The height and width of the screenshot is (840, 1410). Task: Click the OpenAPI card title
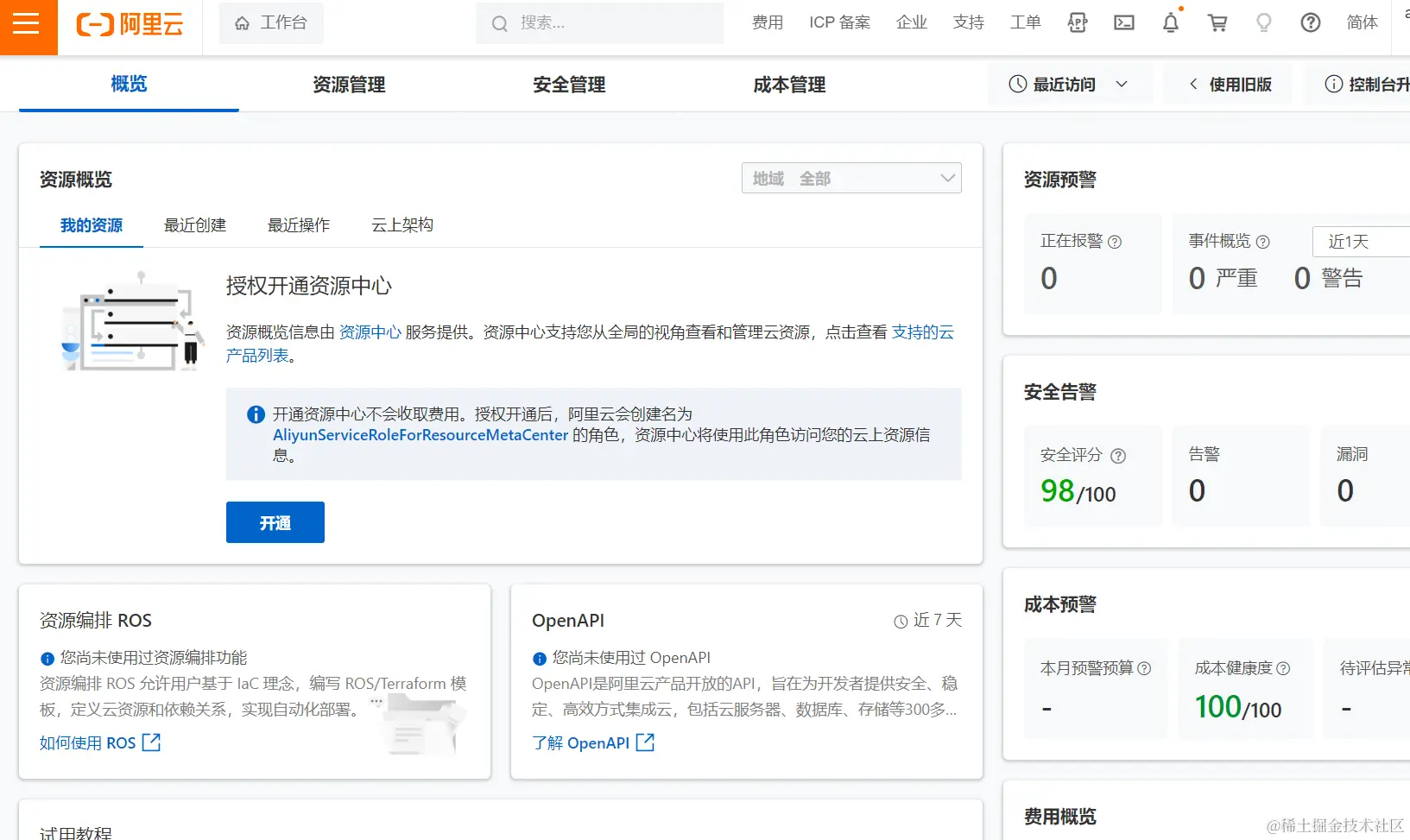click(568, 621)
